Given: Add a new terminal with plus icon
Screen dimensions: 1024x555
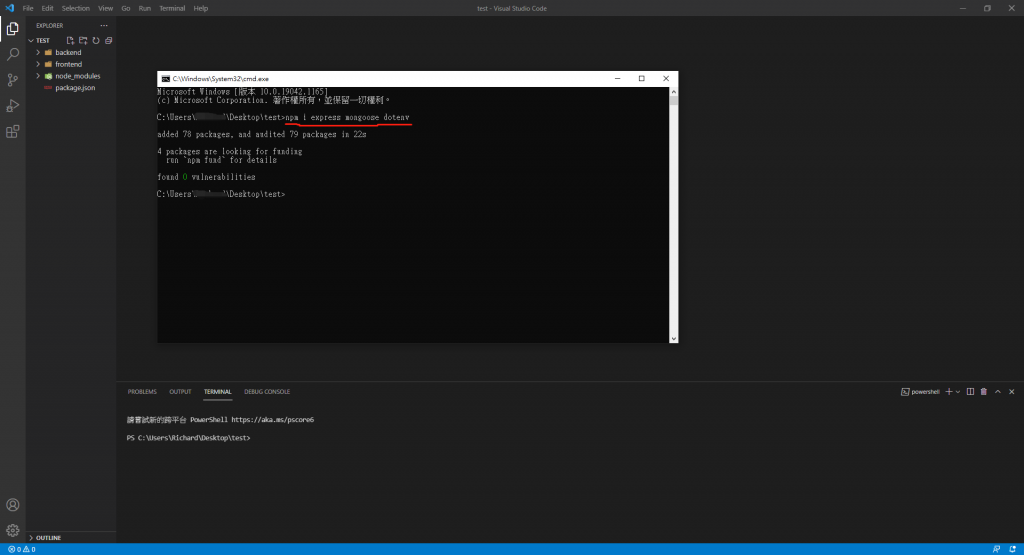Looking at the screenshot, I should point(949,392).
